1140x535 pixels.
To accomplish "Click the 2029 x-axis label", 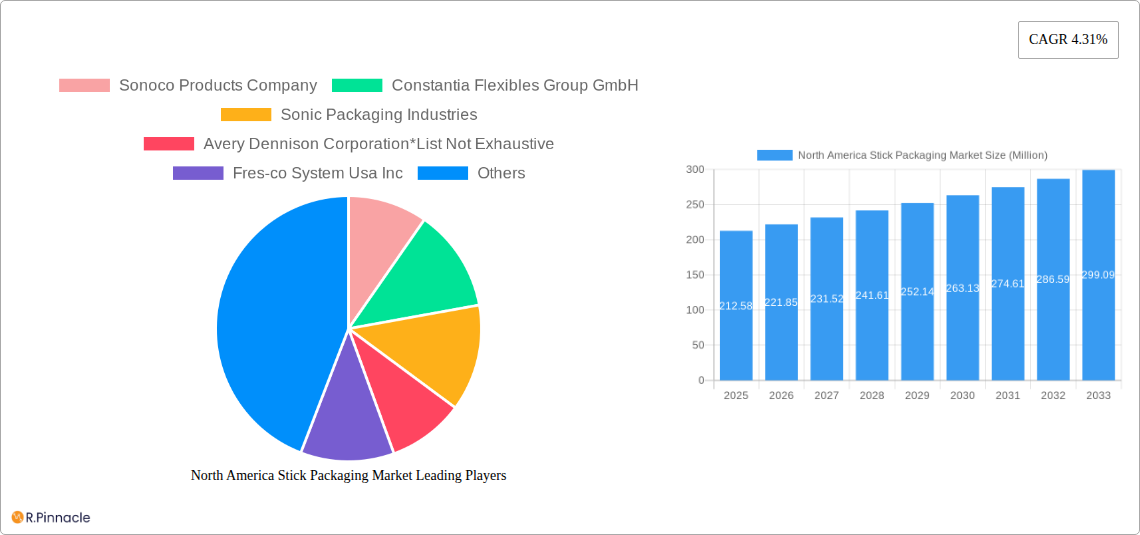I will (918, 396).
